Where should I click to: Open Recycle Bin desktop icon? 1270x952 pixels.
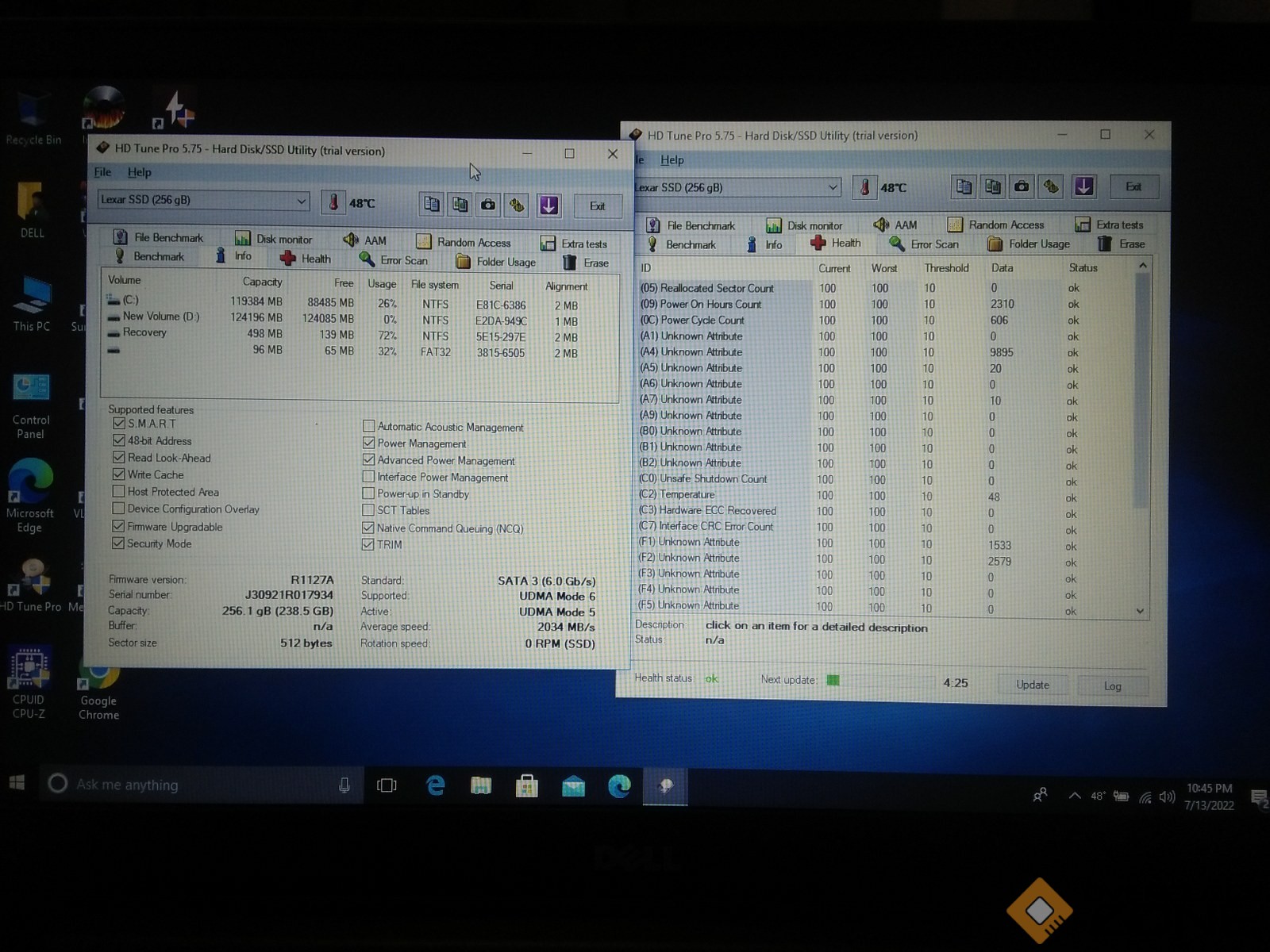[32, 119]
